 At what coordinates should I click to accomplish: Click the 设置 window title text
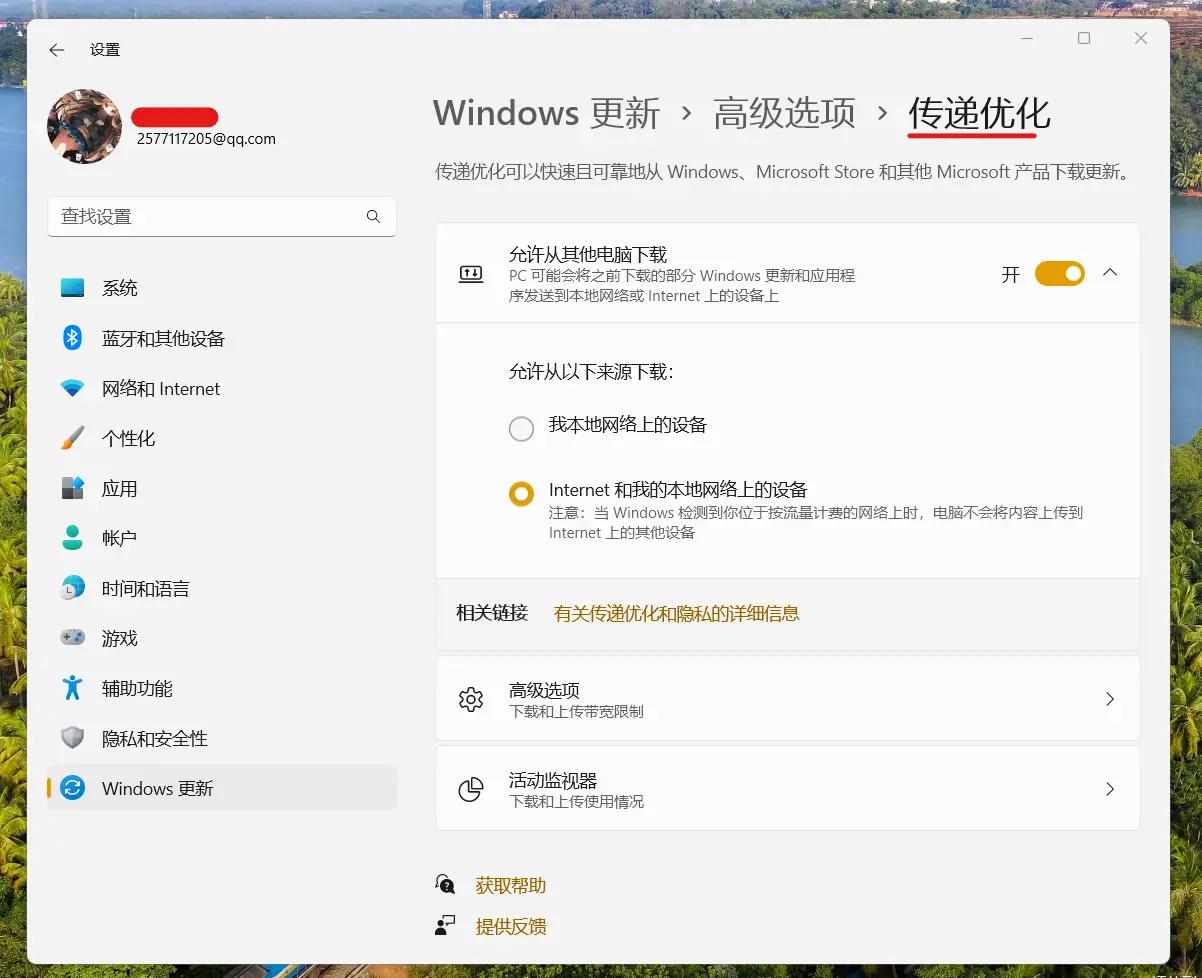point(105,50)
